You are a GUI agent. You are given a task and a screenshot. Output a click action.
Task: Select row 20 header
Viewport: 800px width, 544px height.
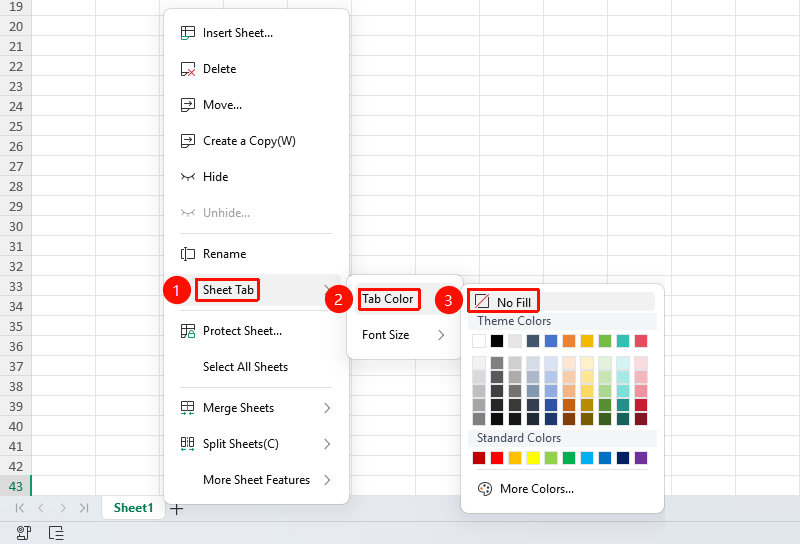coord(16,27)
